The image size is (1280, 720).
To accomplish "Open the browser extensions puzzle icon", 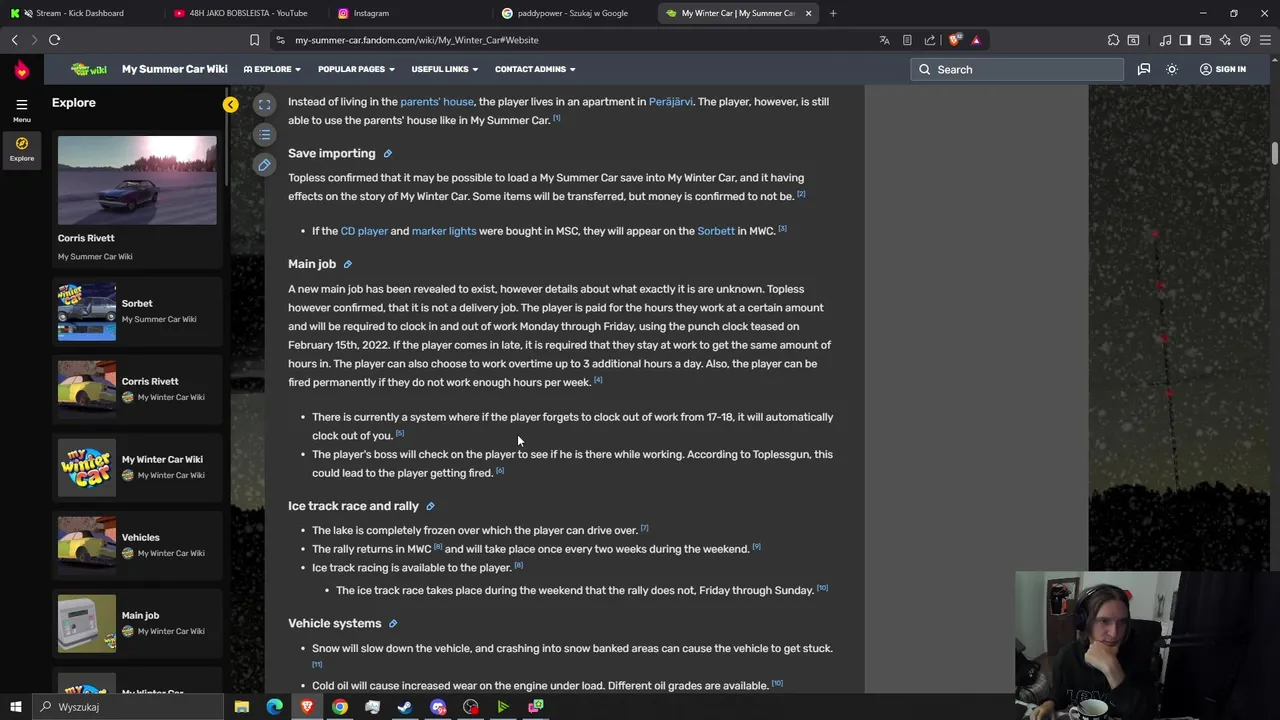I will coord(1113,40).
